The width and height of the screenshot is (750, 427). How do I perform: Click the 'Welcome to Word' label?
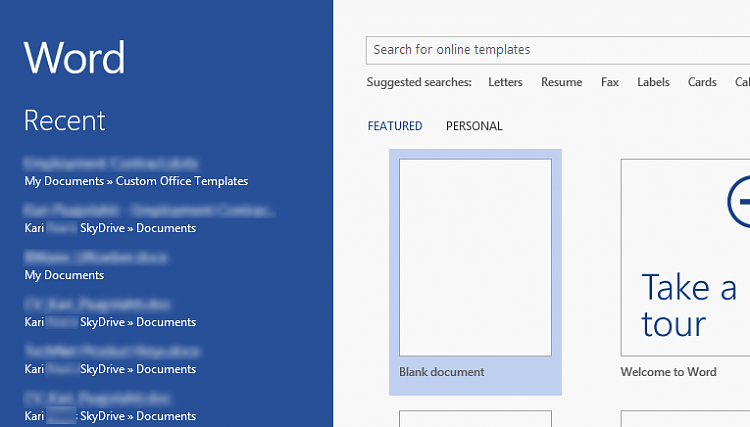coord(668,372)
